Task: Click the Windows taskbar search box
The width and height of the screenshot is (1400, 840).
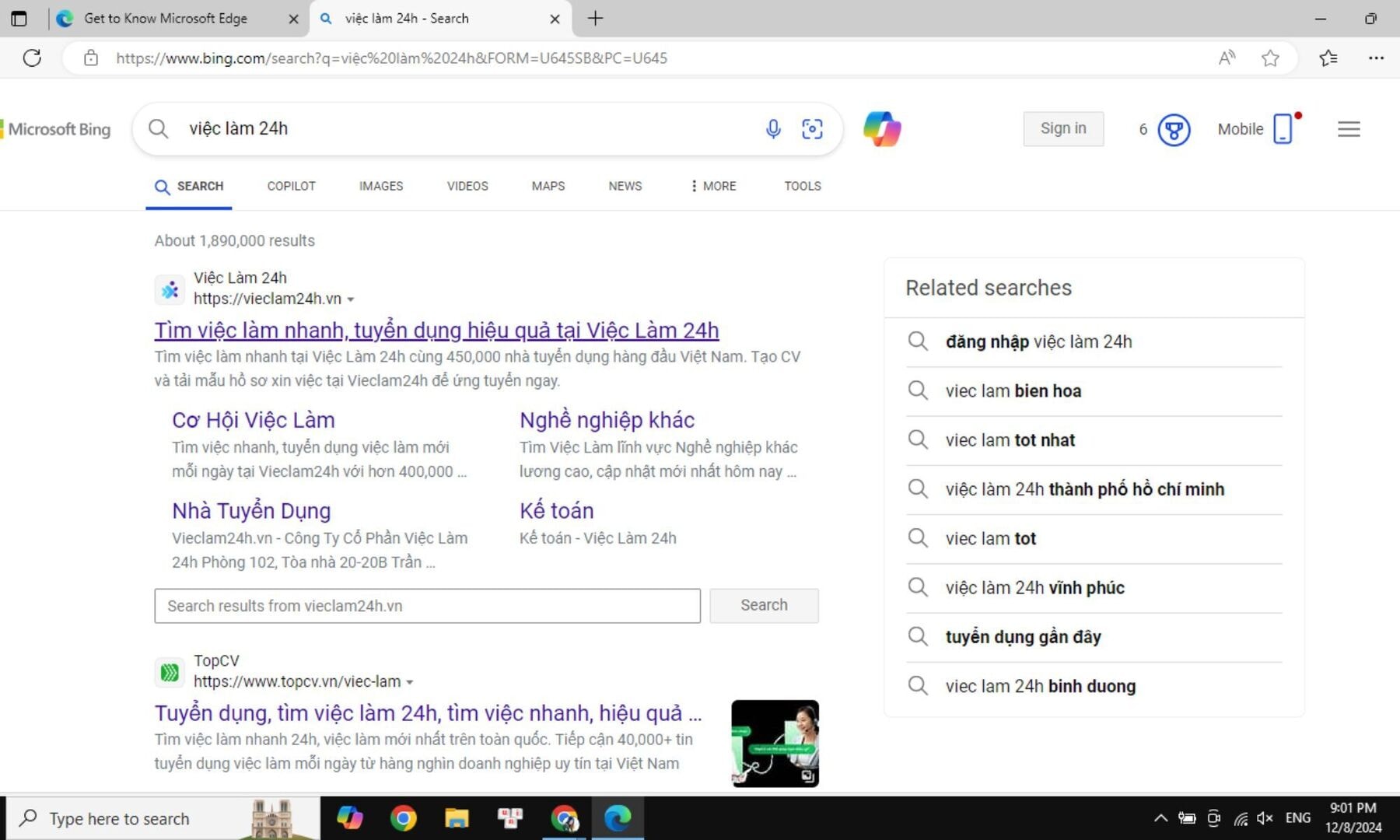Action: tap(163, 818)
